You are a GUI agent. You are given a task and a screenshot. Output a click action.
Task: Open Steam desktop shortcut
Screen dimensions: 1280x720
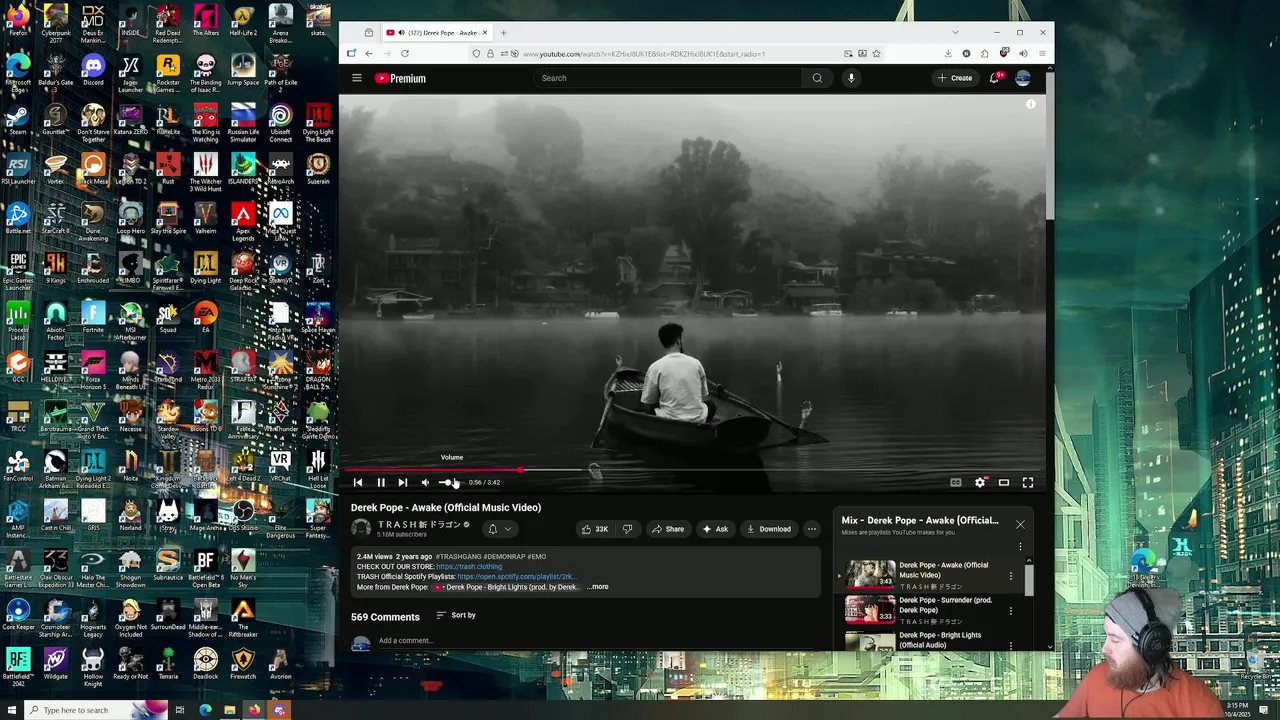tap(18, 120)
